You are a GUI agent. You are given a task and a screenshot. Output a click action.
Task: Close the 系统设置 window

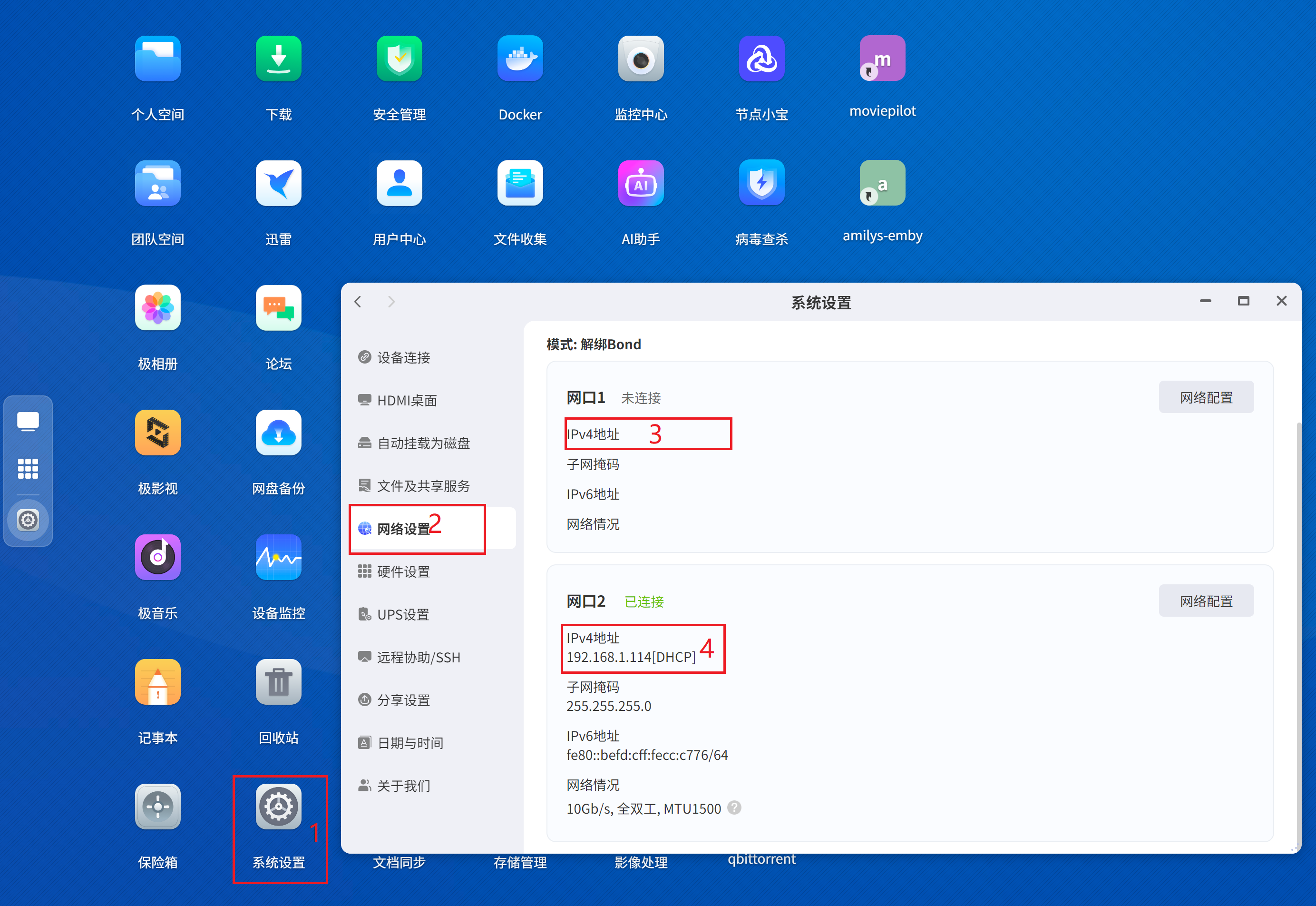(1281, 301)
